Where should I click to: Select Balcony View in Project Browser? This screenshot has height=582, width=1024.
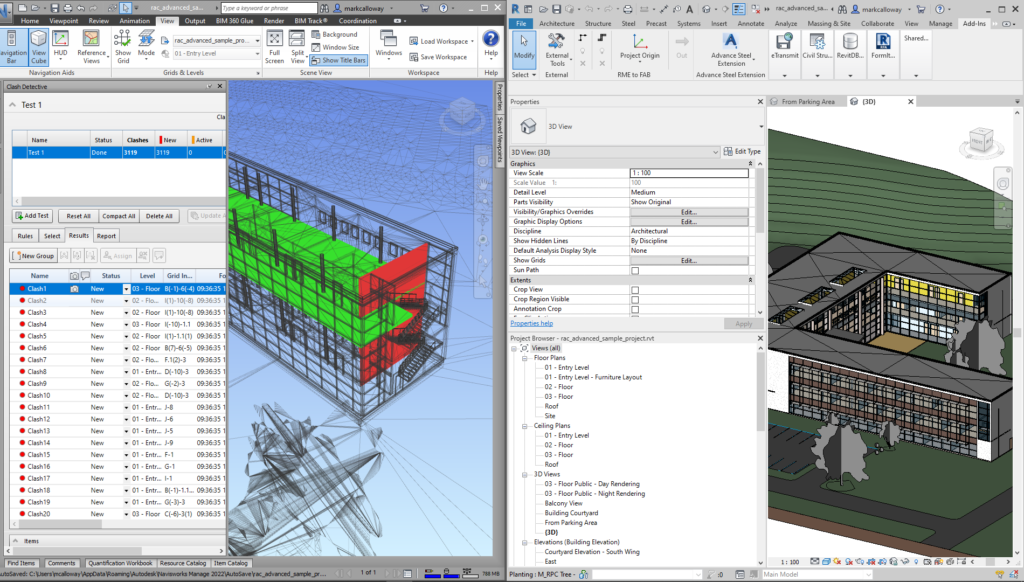pos(563,504)
